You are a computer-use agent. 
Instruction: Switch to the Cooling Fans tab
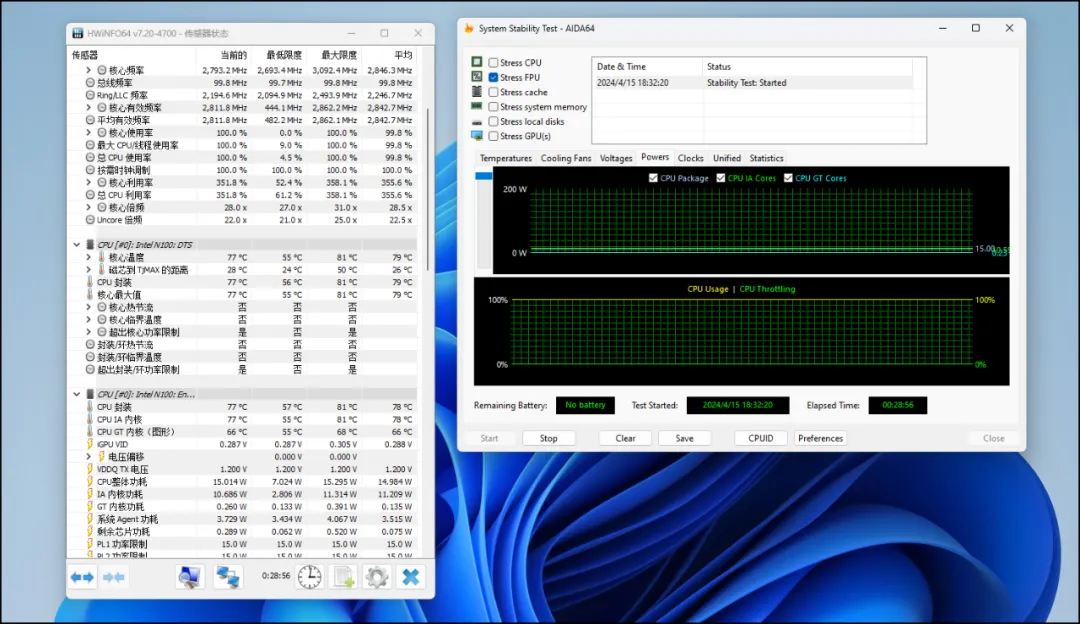pos(565,158)
